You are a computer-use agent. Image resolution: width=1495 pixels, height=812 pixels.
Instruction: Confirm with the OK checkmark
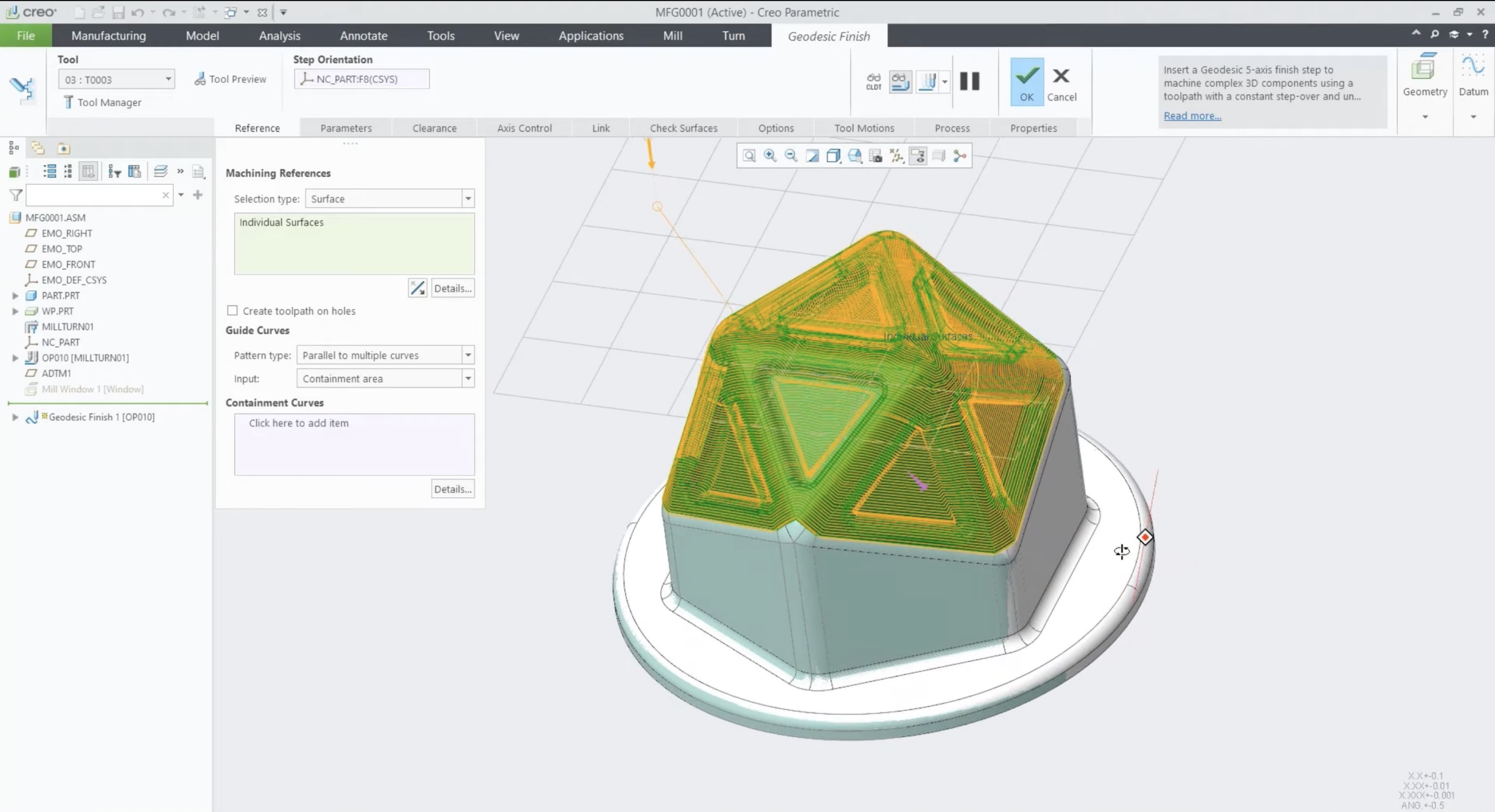pyautogui.click(x=1027, y=82)
